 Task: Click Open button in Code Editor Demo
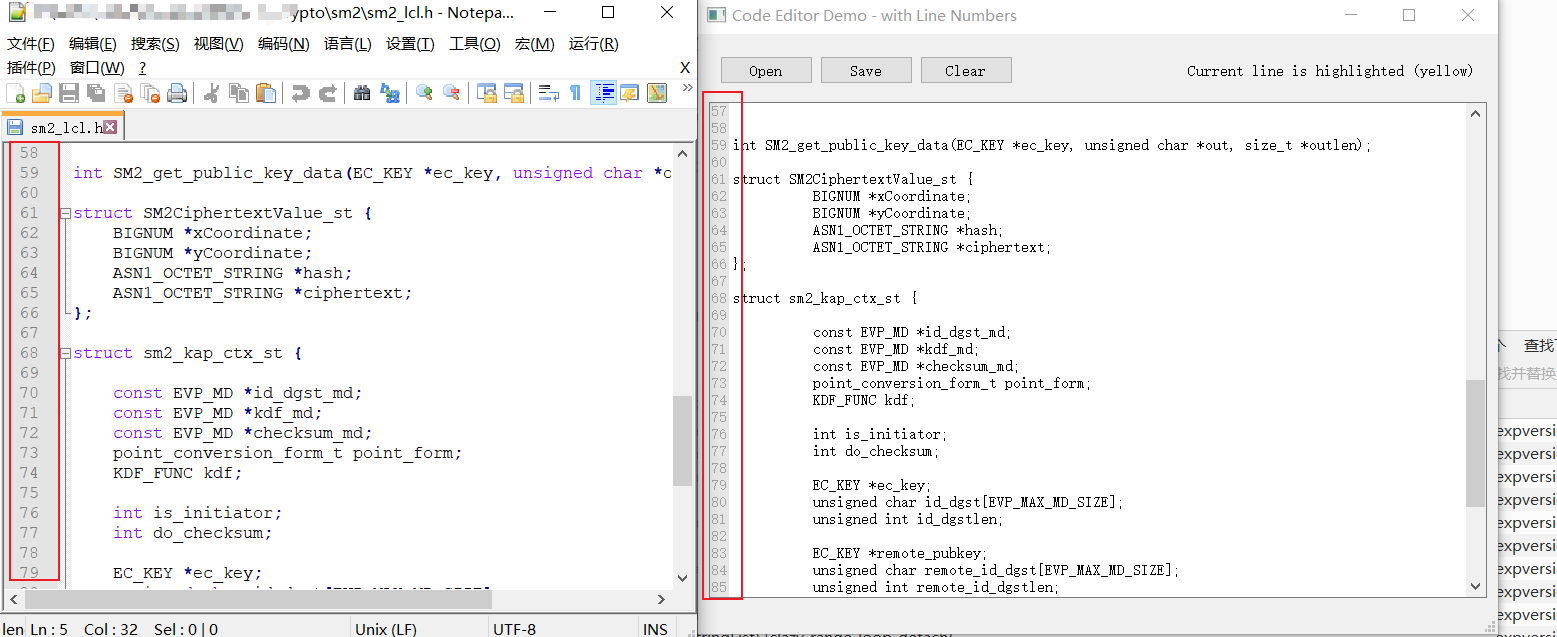pyautogui.click(x=766, y=70)
